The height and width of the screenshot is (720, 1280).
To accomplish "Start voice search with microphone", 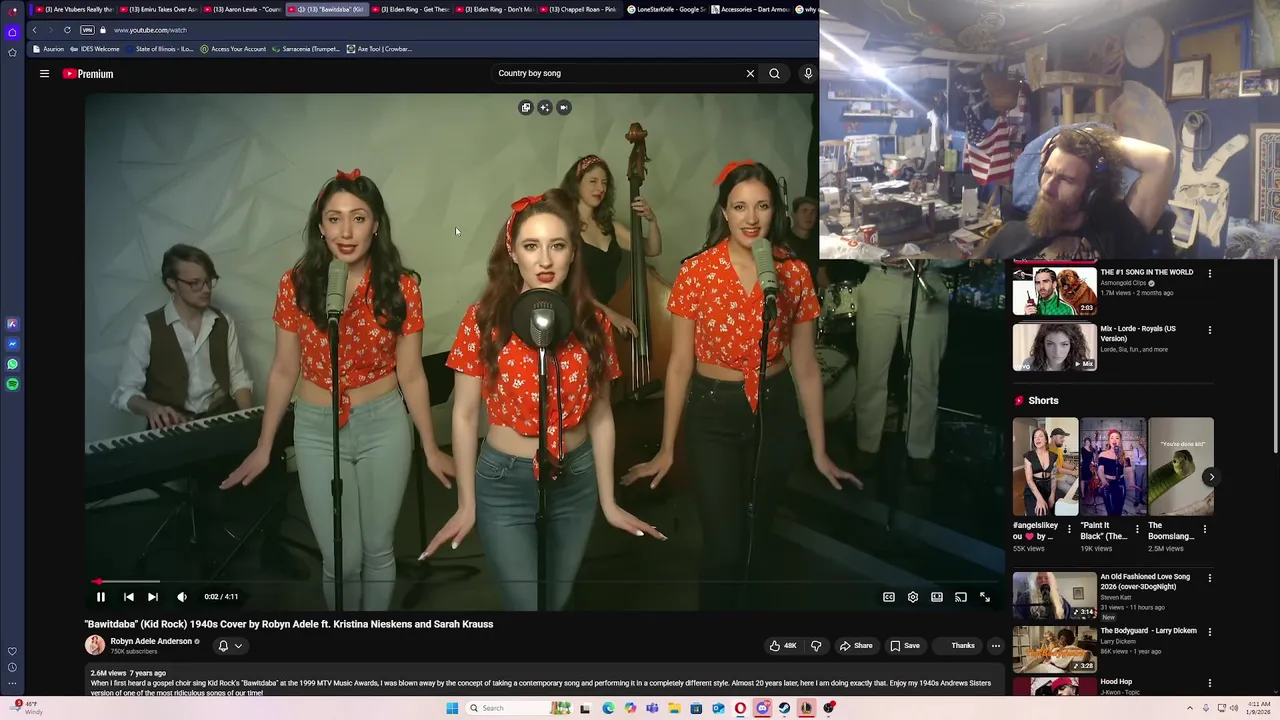I will coord(808,73).
